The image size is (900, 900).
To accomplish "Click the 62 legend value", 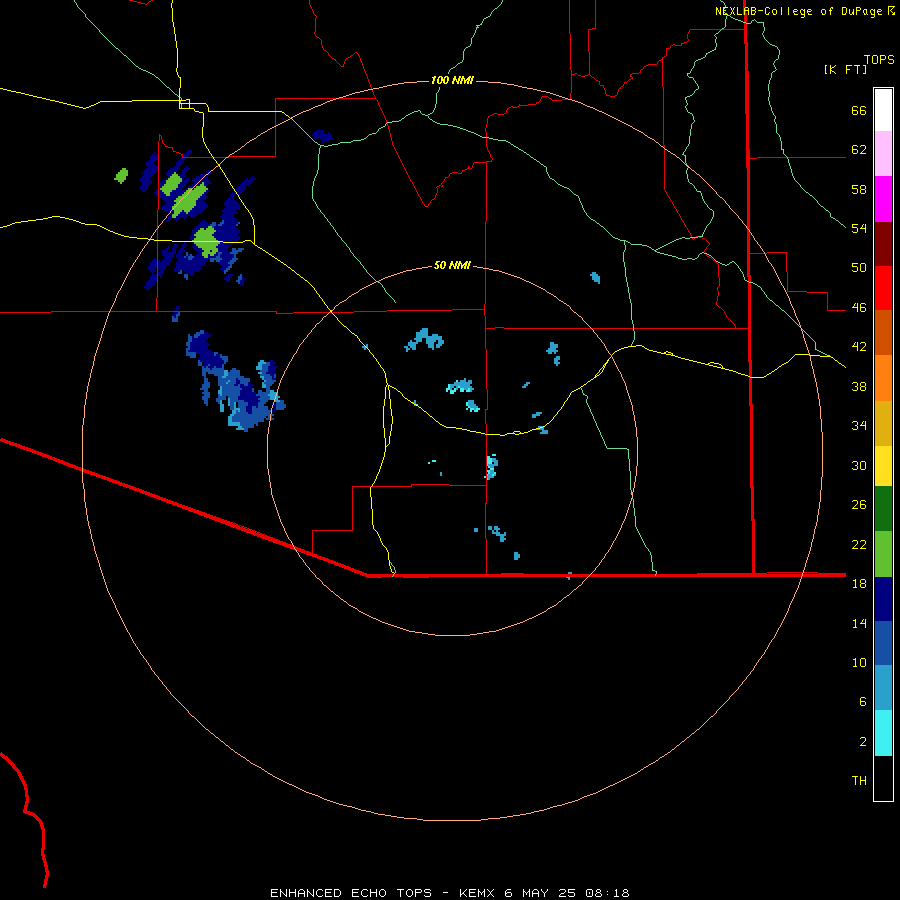I will [859, 149].
